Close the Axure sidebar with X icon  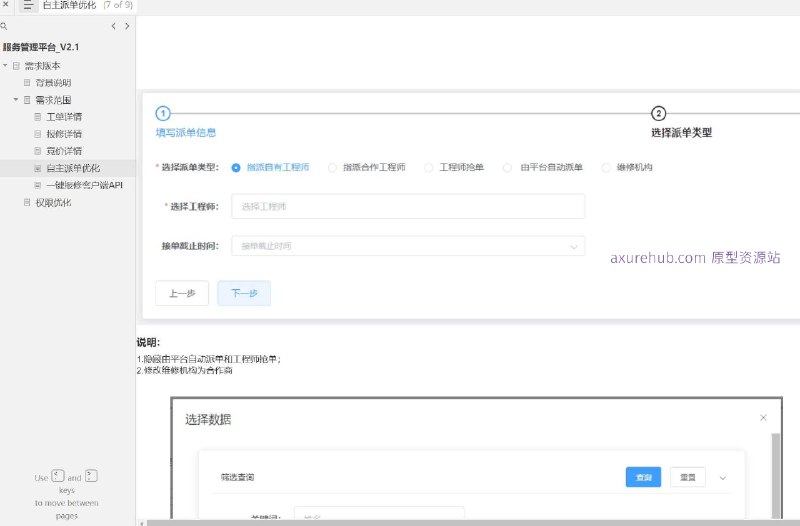tap(6, 4)
